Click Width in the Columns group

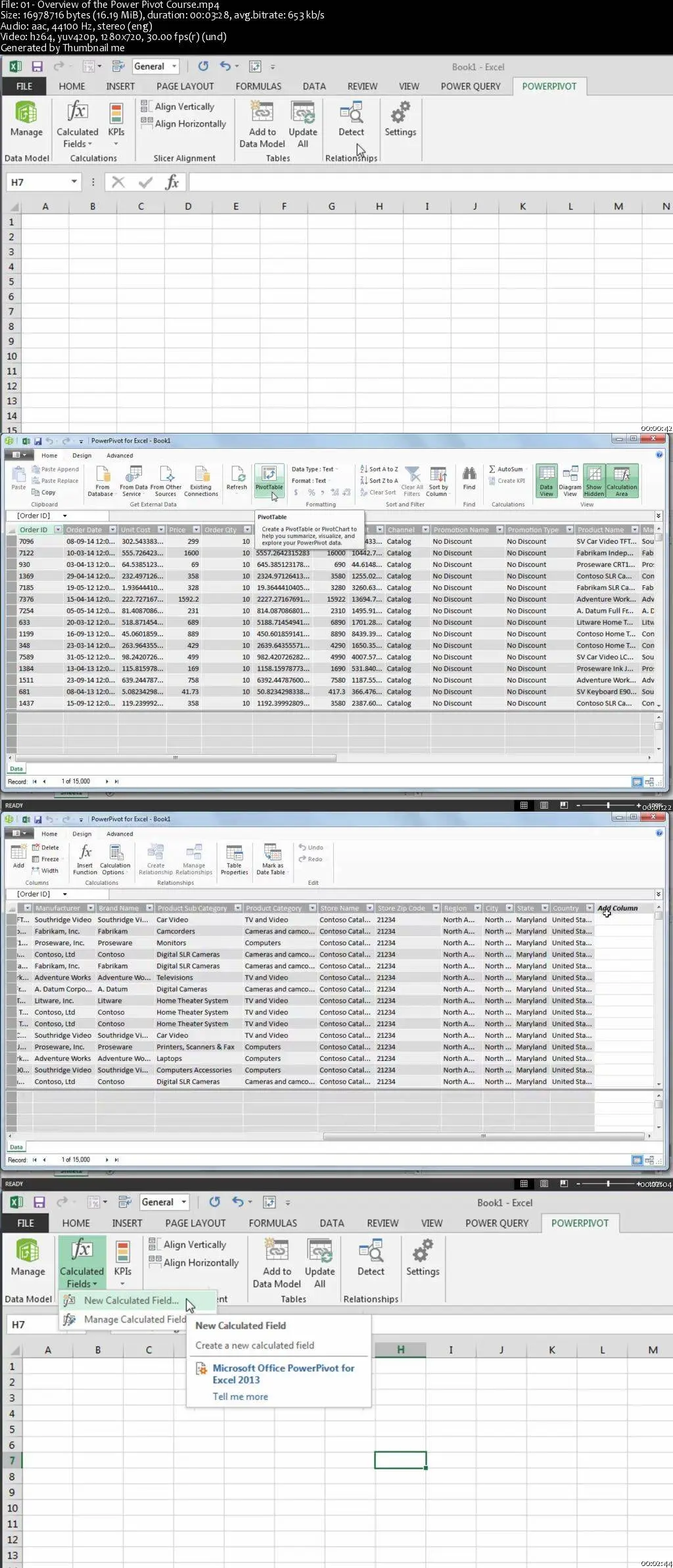[x=45, y=870]
